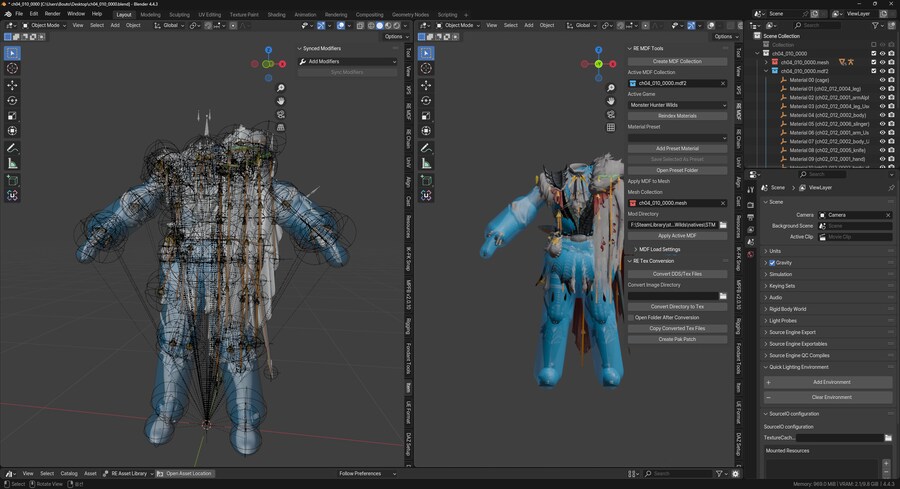Collapse ch04_010_0000.mdf2 tree item

click(x=766, y=71)
